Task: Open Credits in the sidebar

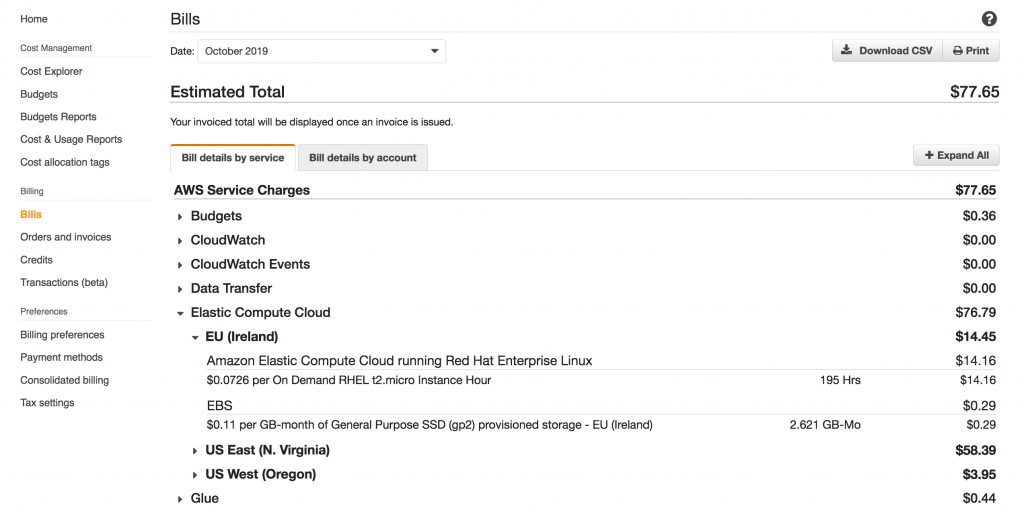Action: (x=36, y=260)
